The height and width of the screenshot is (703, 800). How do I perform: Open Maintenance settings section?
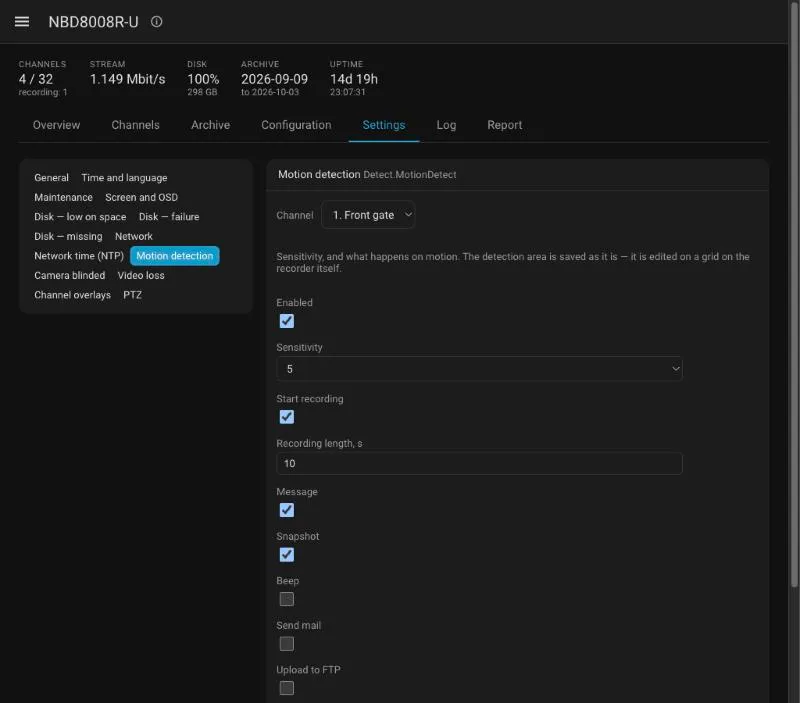(63, 197)
